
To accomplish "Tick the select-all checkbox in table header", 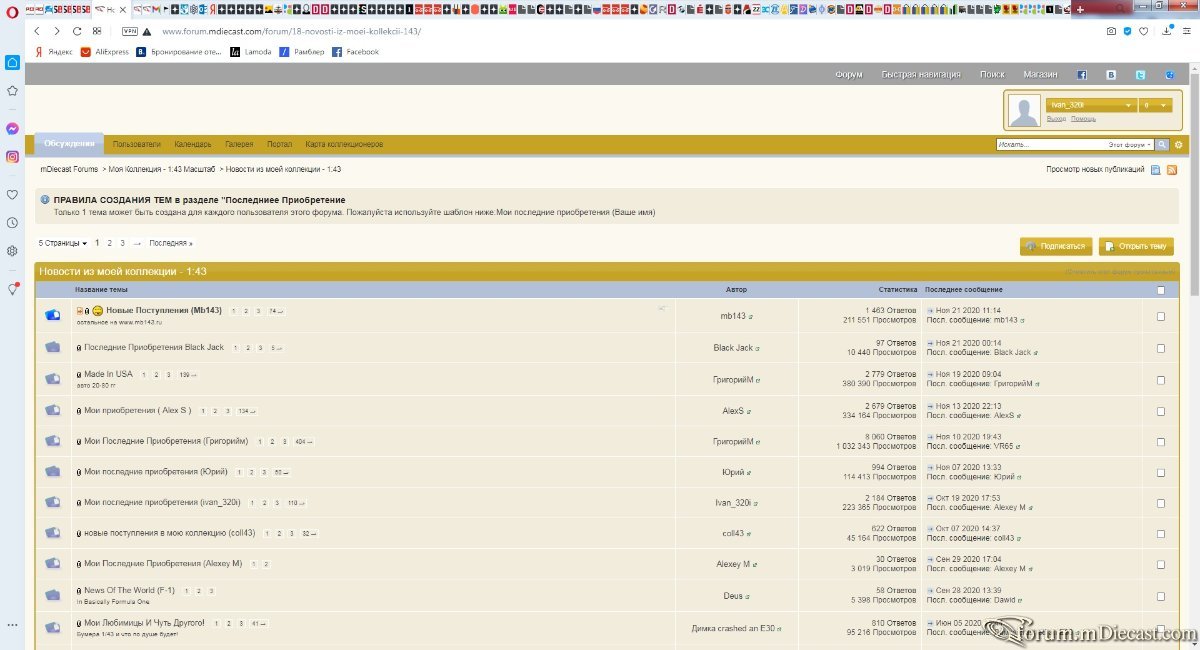I will pyautogui.click(x=1161, y=291).
